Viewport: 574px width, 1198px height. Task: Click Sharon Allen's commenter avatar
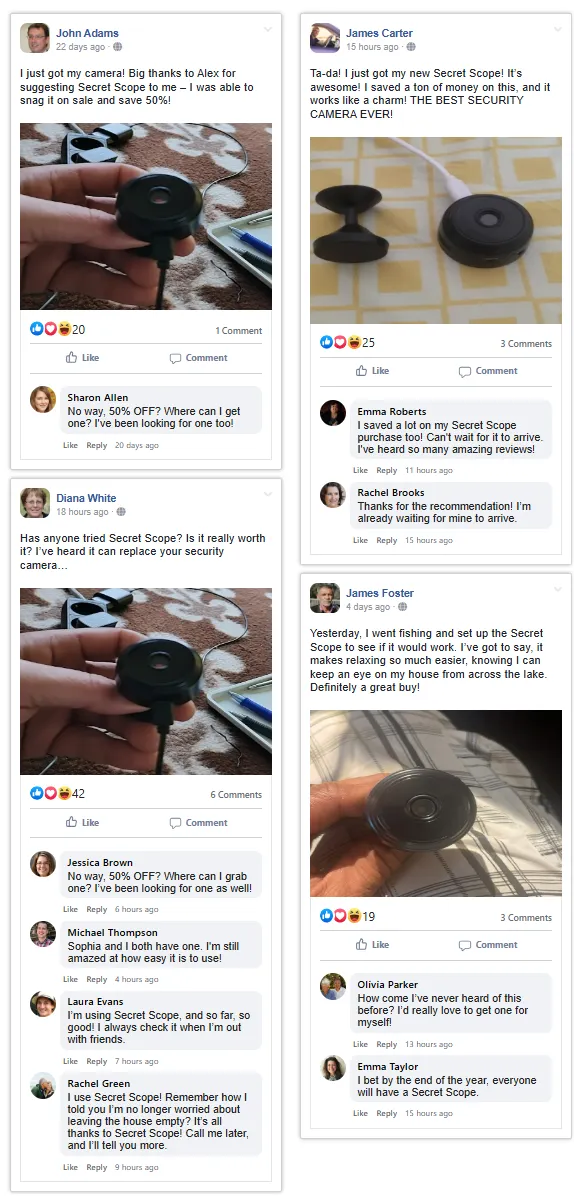43,400
